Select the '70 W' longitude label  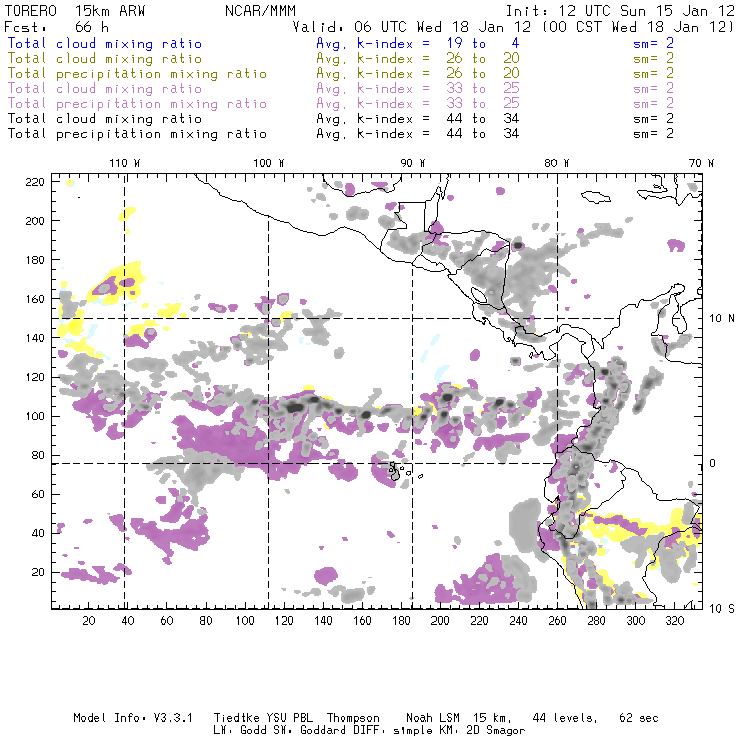[x=701, y=163]
